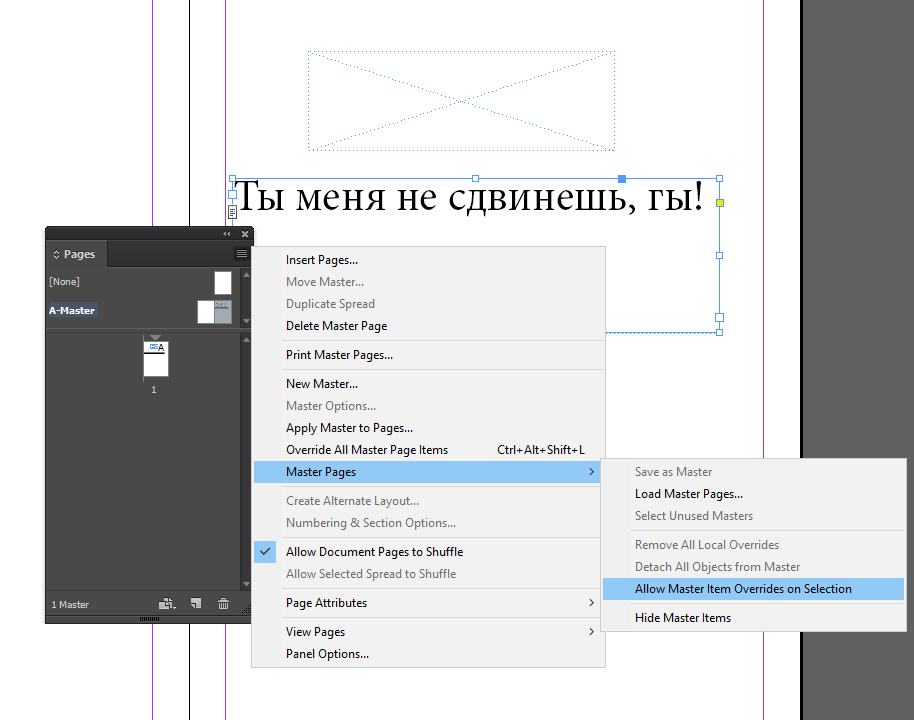Click the text frame out-port box

point(719,318)
